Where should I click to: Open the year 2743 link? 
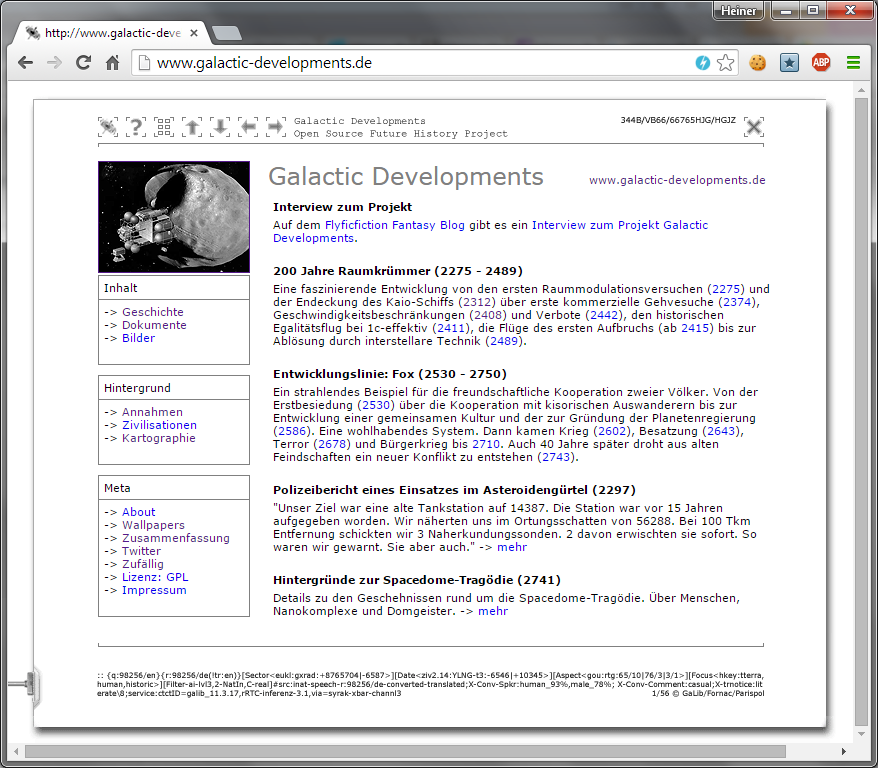556,457
